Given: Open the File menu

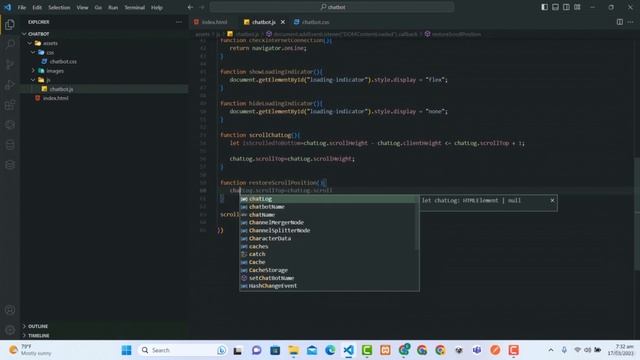Looking at the screenshot, I should pyautogui.click(x=22, y=7).
